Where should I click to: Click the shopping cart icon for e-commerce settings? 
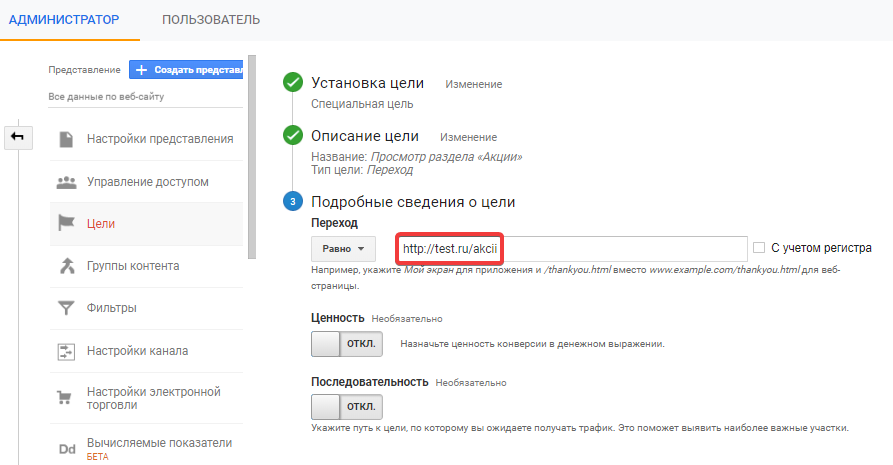click(64, 397)
